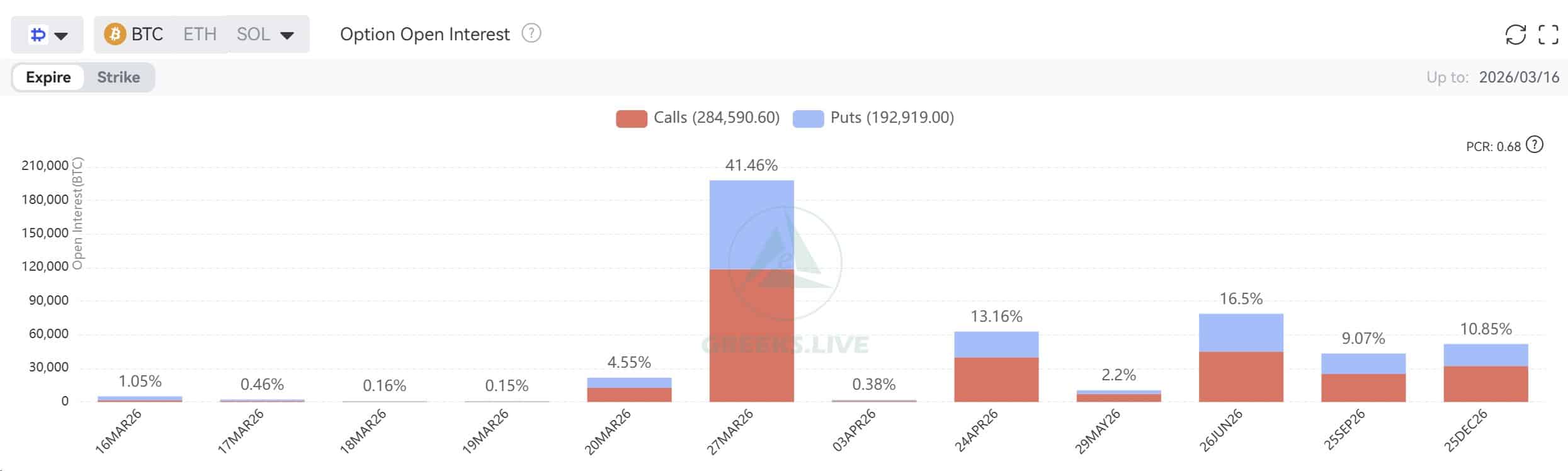Click the Deribit exchange logo icon
The height and width of the screenshot is (471, 1568).
coord(38,35)
